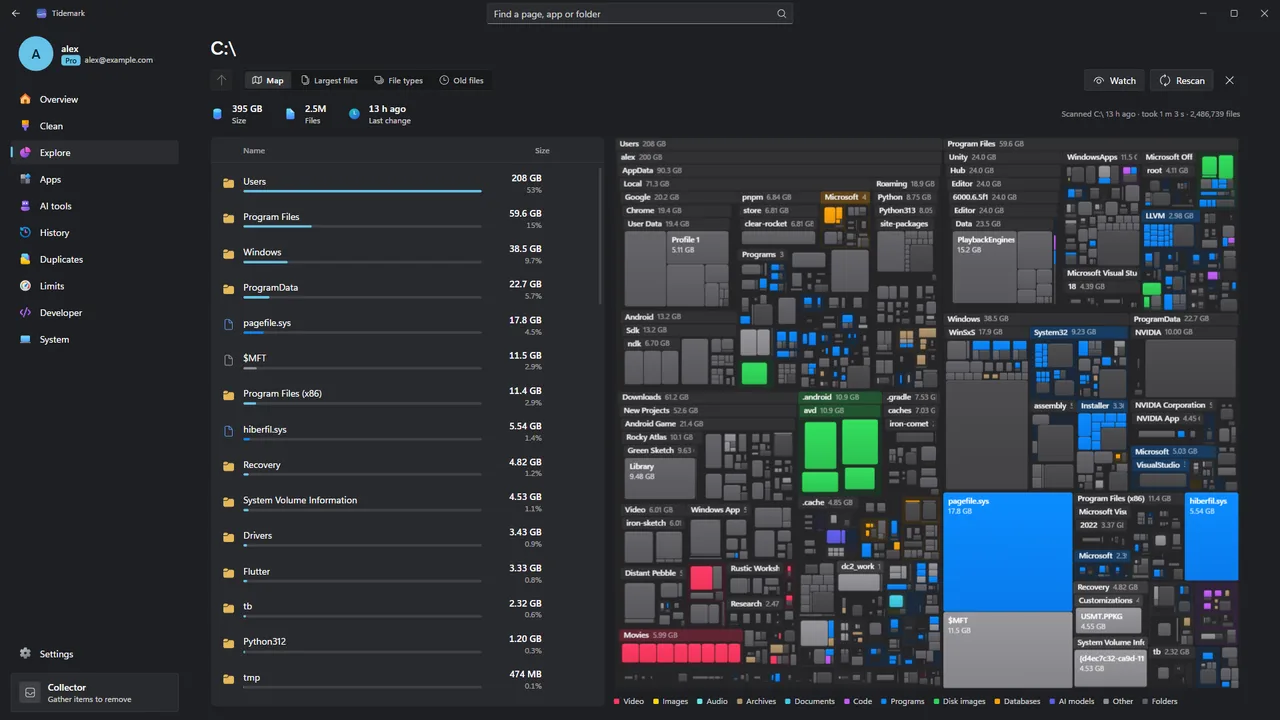Close the scan panel with X icon
This screenshot has height=720, width=1280.
coord(1230,80)
